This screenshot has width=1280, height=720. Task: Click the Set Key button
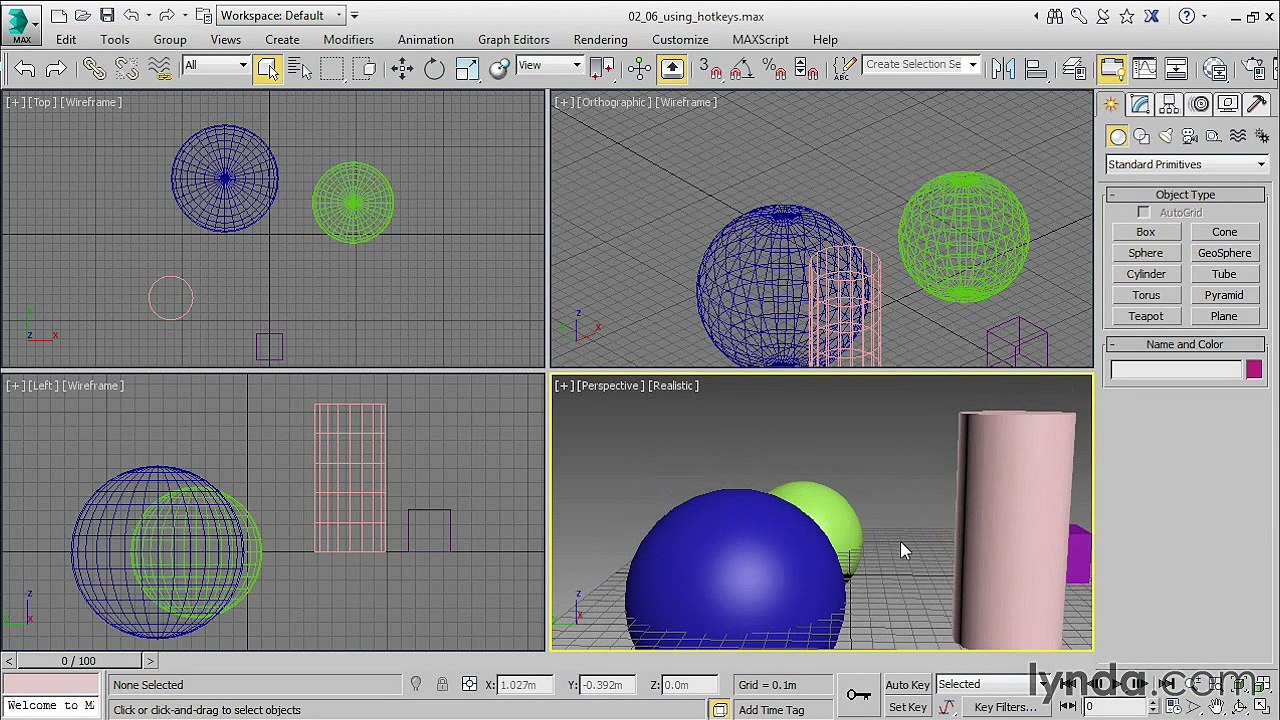pos(907,707)
